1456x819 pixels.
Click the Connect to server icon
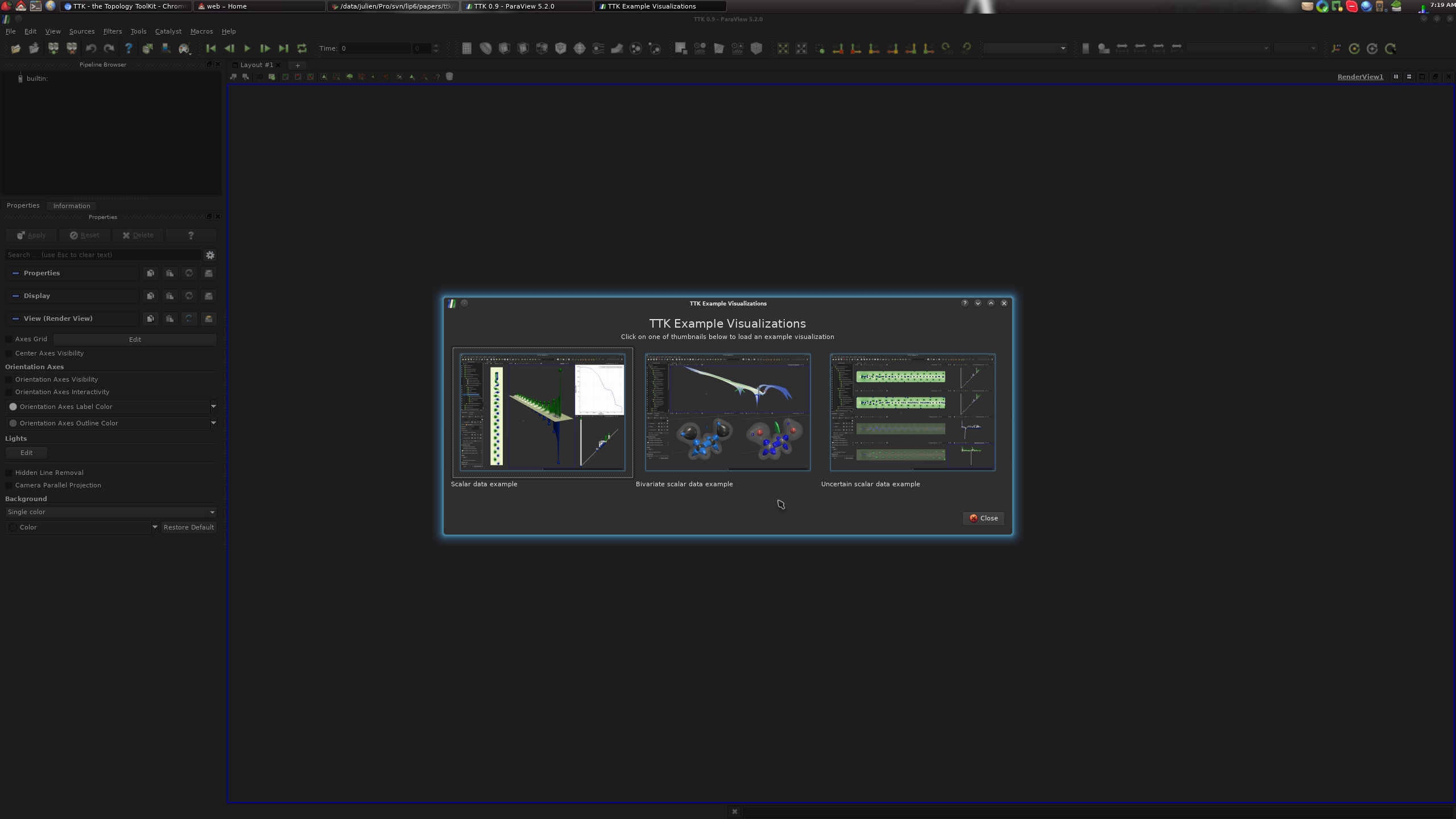53,49
